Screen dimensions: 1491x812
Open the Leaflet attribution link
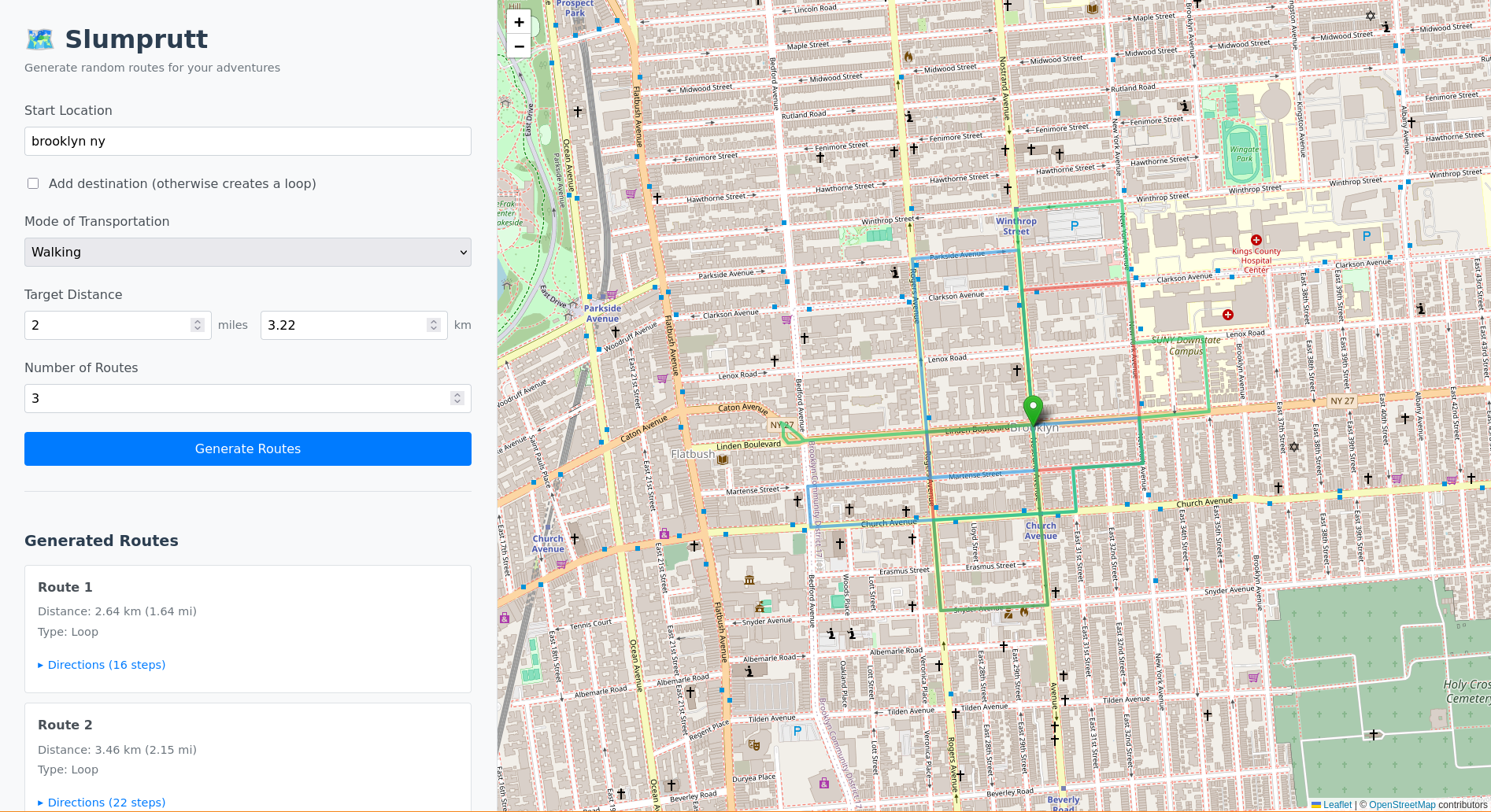coord(1337,805)
